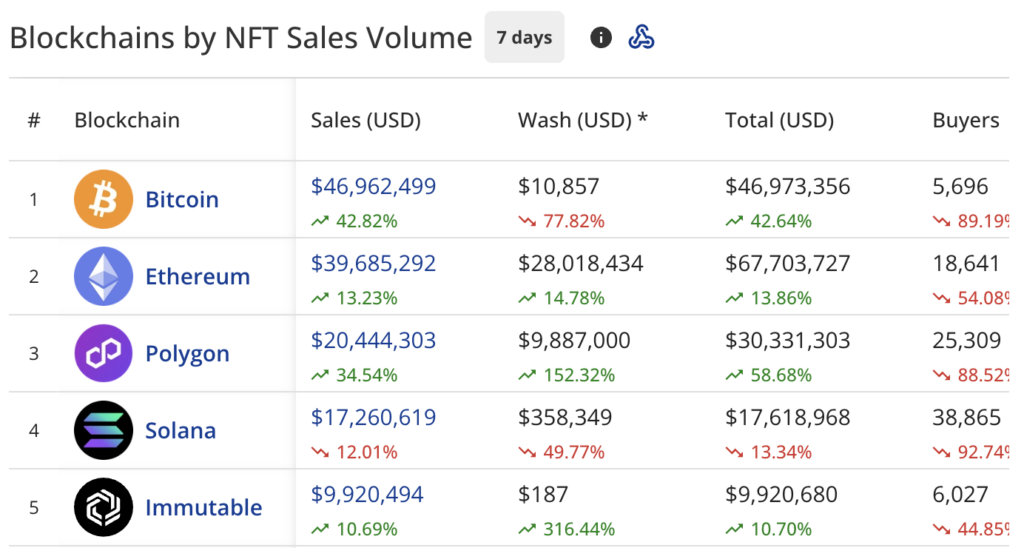1024x548 pixels.
Task: Open the Polygon blockchain link
Action: tap(187, 354)
